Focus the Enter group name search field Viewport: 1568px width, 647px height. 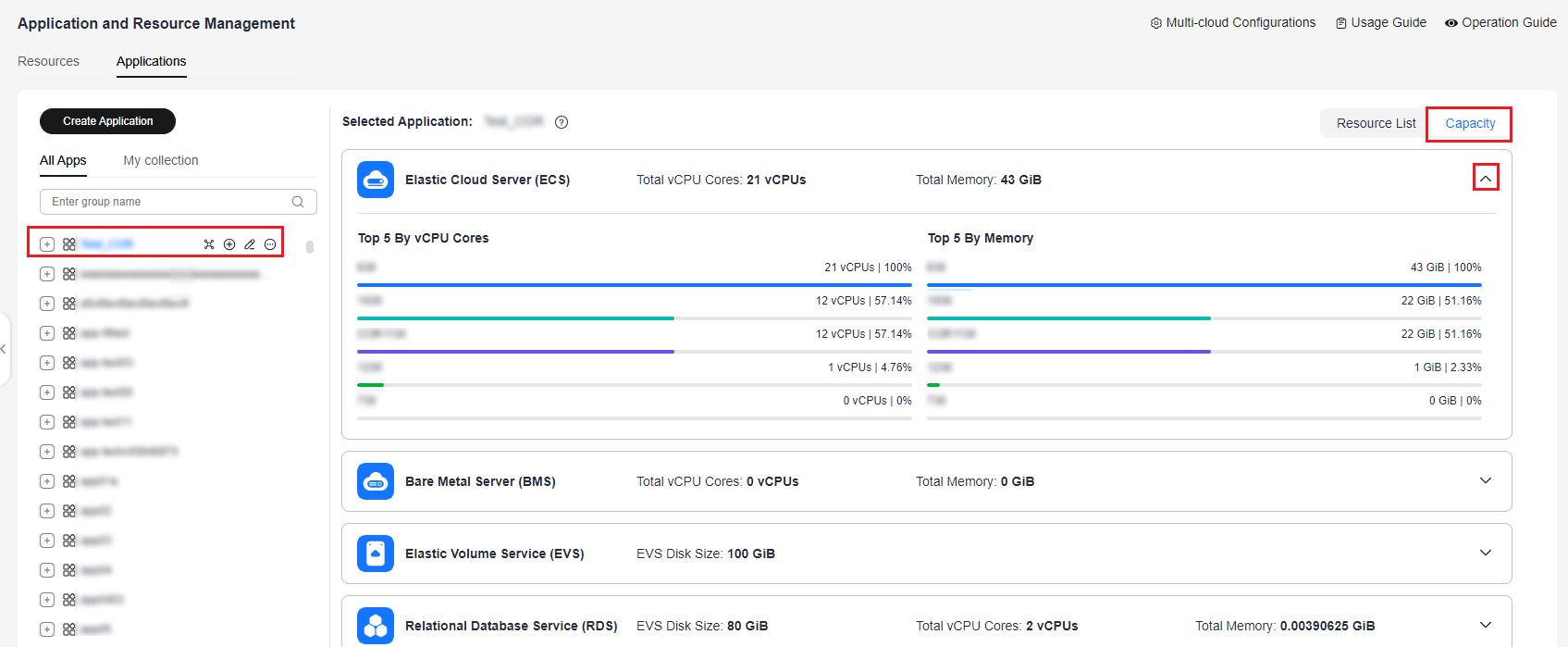click(167, 202)
